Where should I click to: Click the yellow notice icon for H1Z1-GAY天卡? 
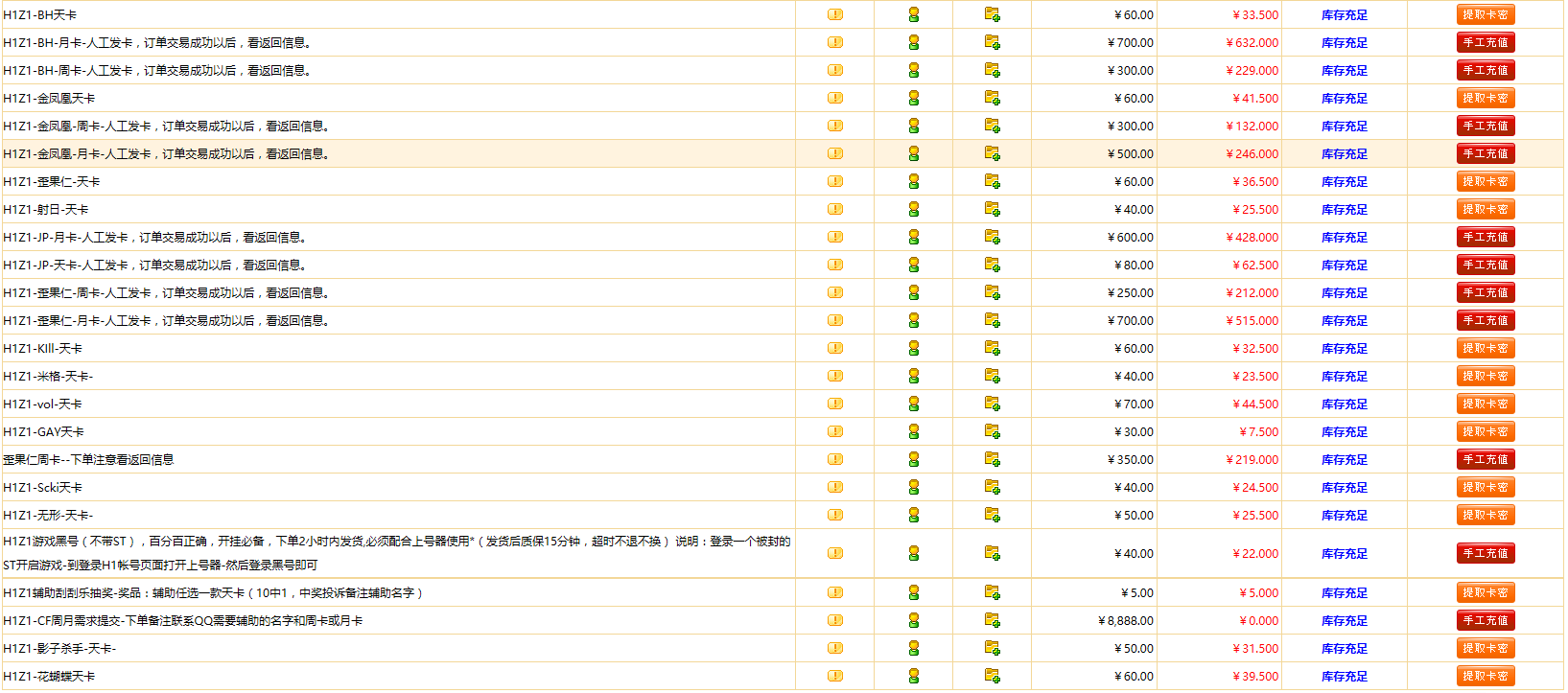pyautogui.click(x=835, y=431)
